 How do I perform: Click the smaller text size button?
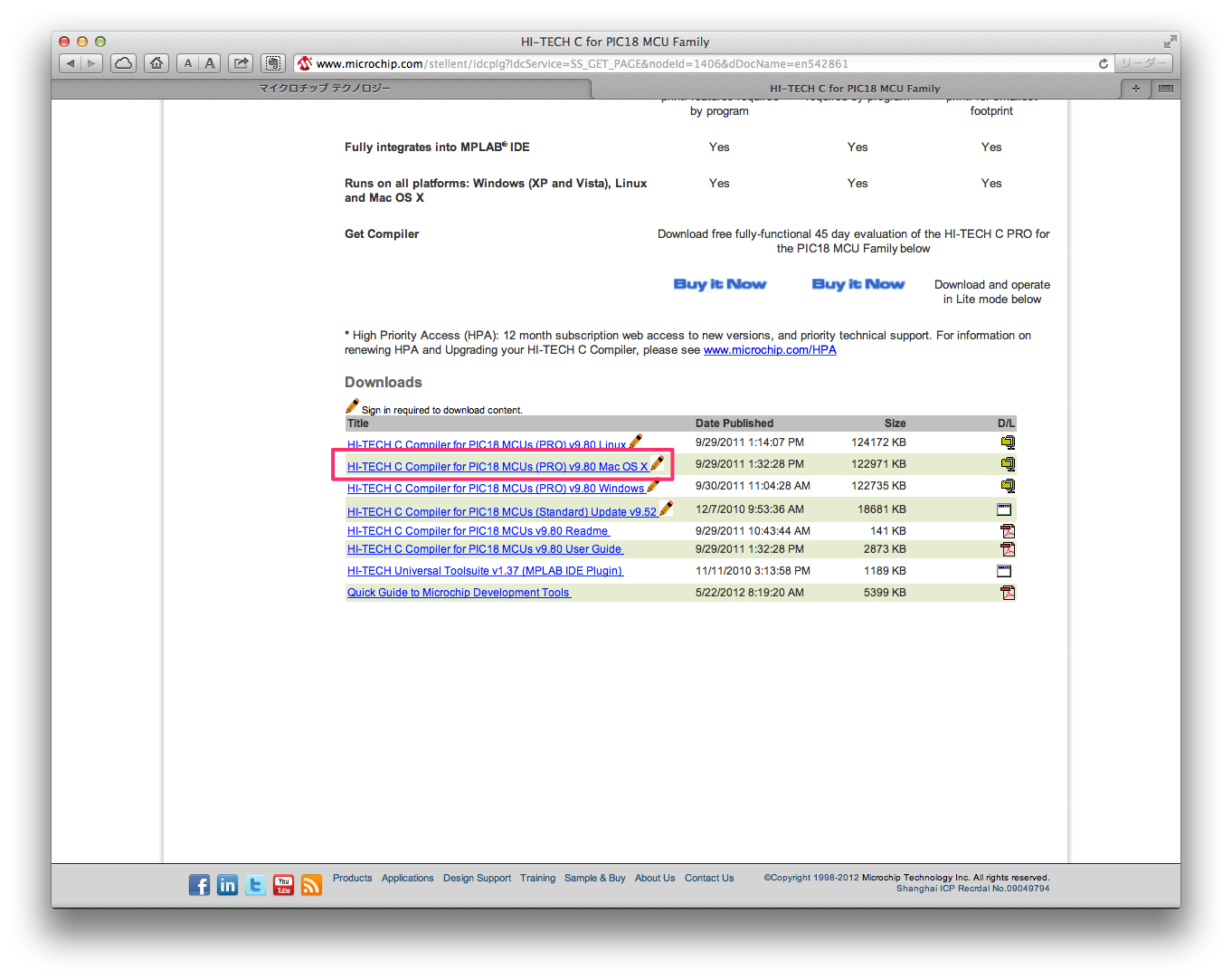coord(187,63)
